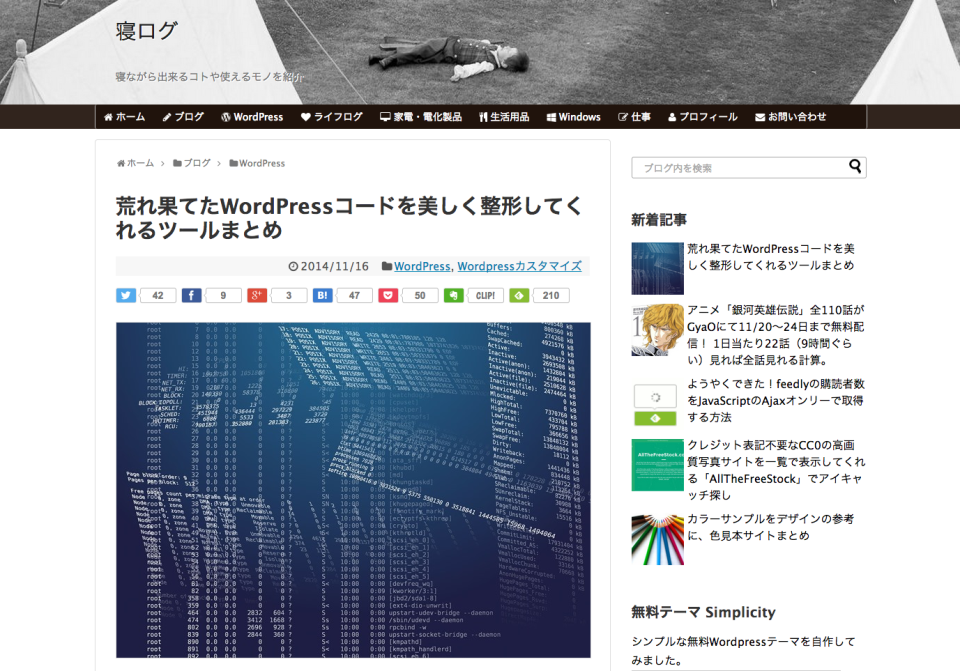Click the ブログ breadcrumb link
This screenshot has width=960, height=671.
(x=197, y=163)
